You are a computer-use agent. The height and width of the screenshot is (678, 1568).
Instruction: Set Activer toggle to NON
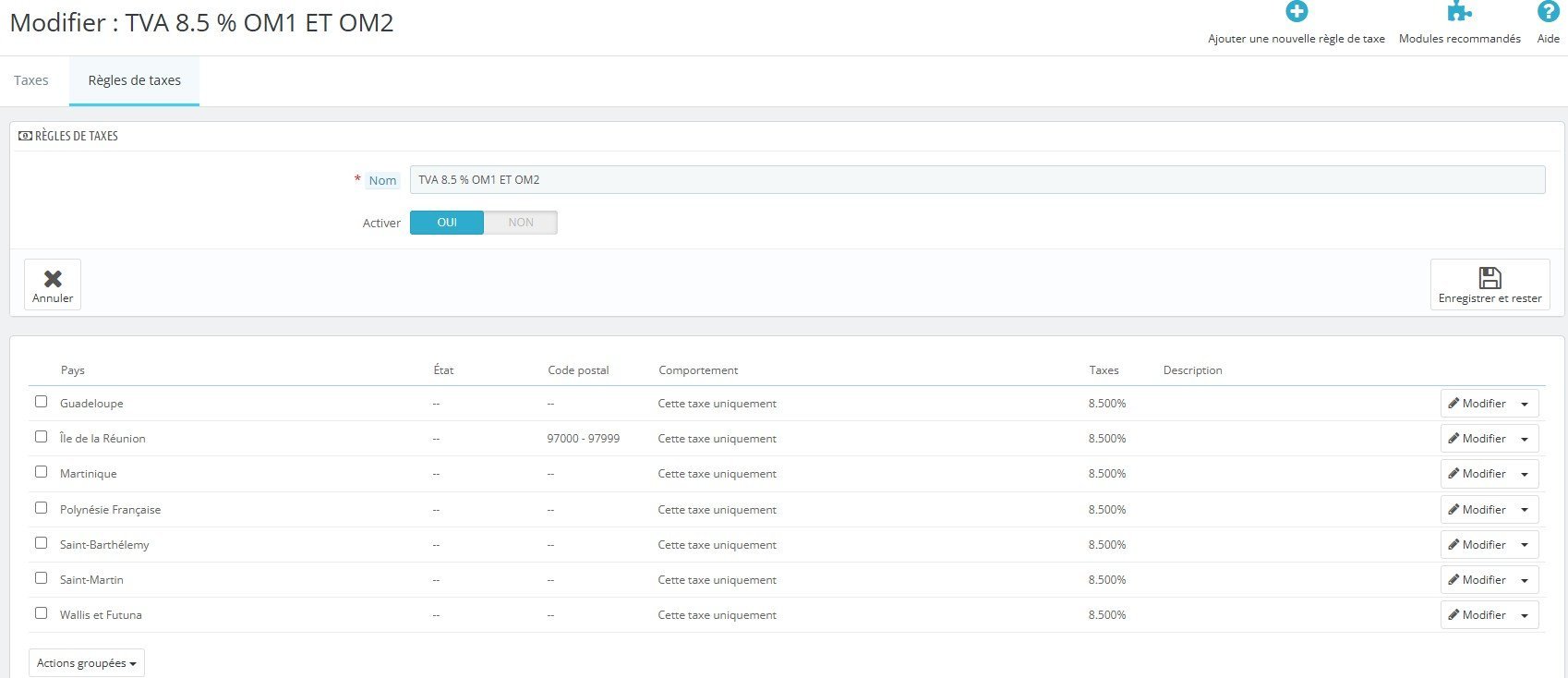coord(521,223)
